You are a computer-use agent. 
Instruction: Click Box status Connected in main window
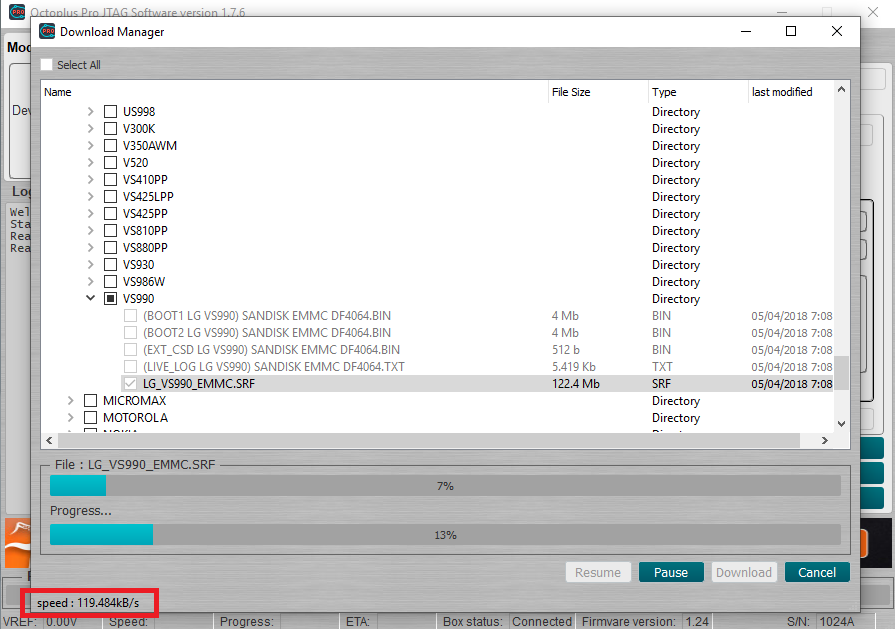click(507, 622)
